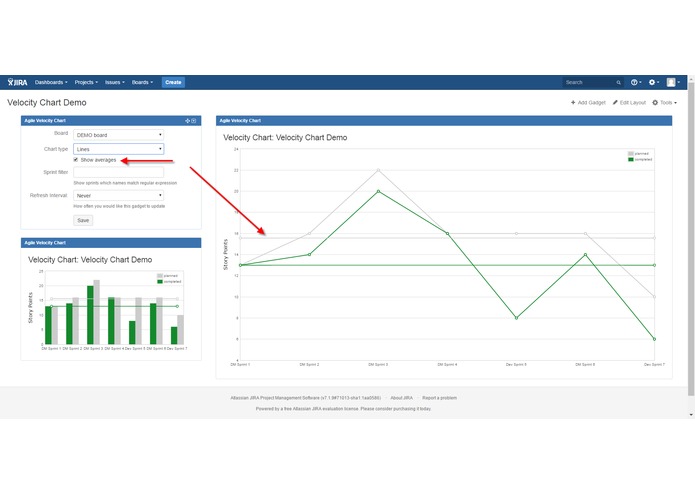Image resolution: width=695 pixels, height=494 pixels.
Task: Open the Chart type dropdown showing Lines
Action: [118, 149]
